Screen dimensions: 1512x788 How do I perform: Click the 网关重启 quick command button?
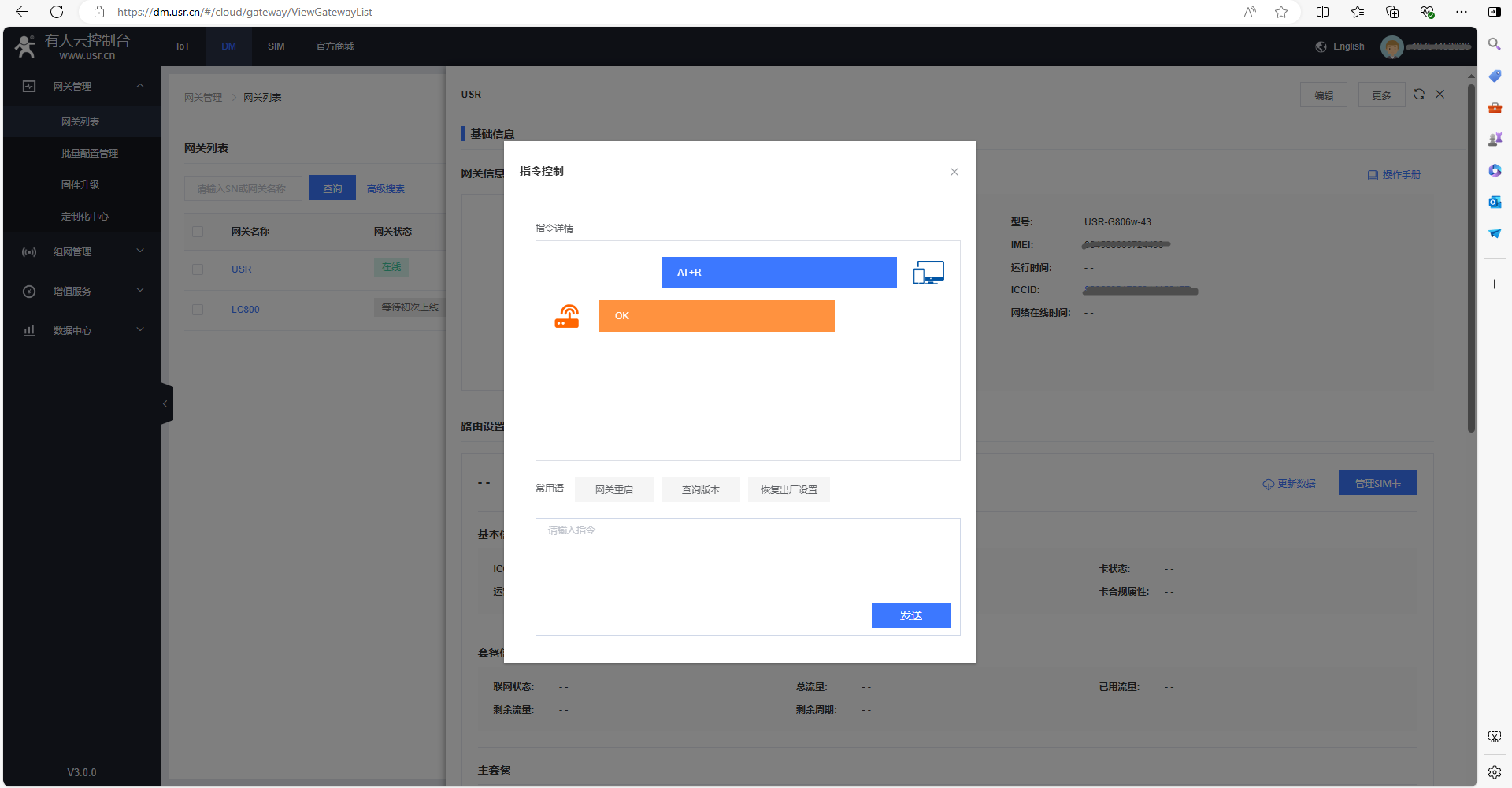613,489
